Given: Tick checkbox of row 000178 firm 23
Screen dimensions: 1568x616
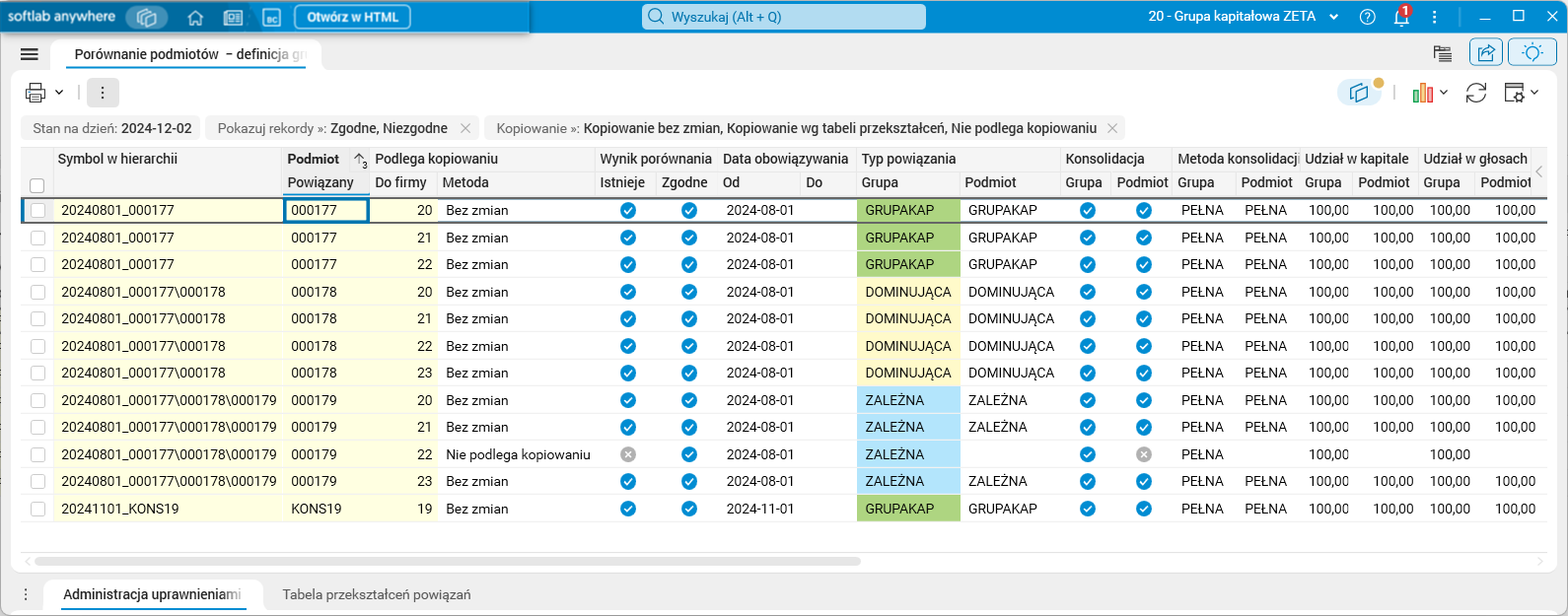Looking at the screenshot, I should (37, 373).
